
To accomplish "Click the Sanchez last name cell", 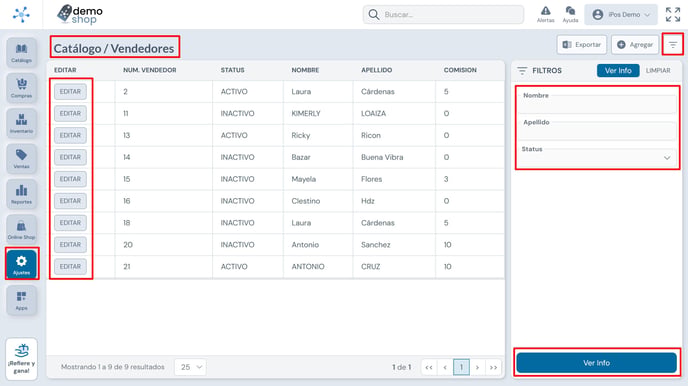I will 376,245.
